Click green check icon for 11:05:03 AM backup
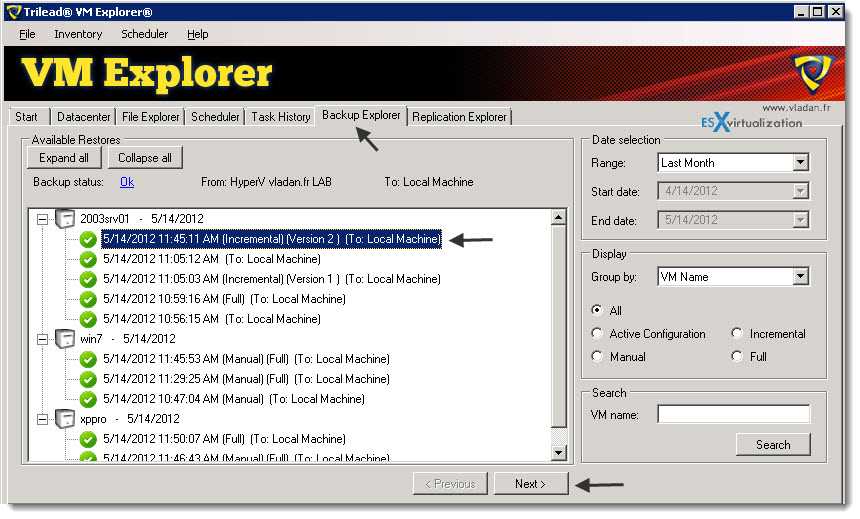 pos(88,279)
